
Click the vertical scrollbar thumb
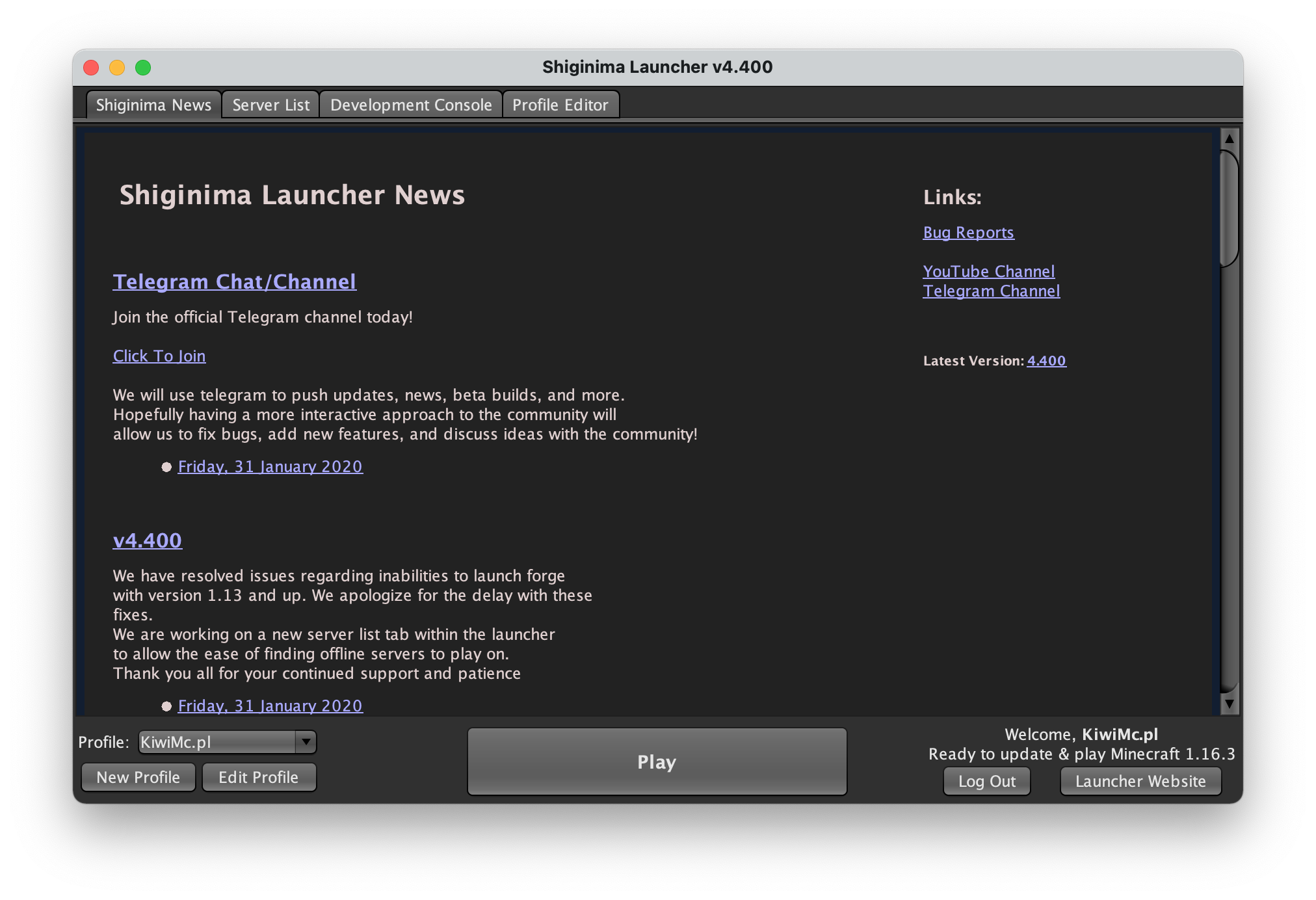tap(1229, 208)
